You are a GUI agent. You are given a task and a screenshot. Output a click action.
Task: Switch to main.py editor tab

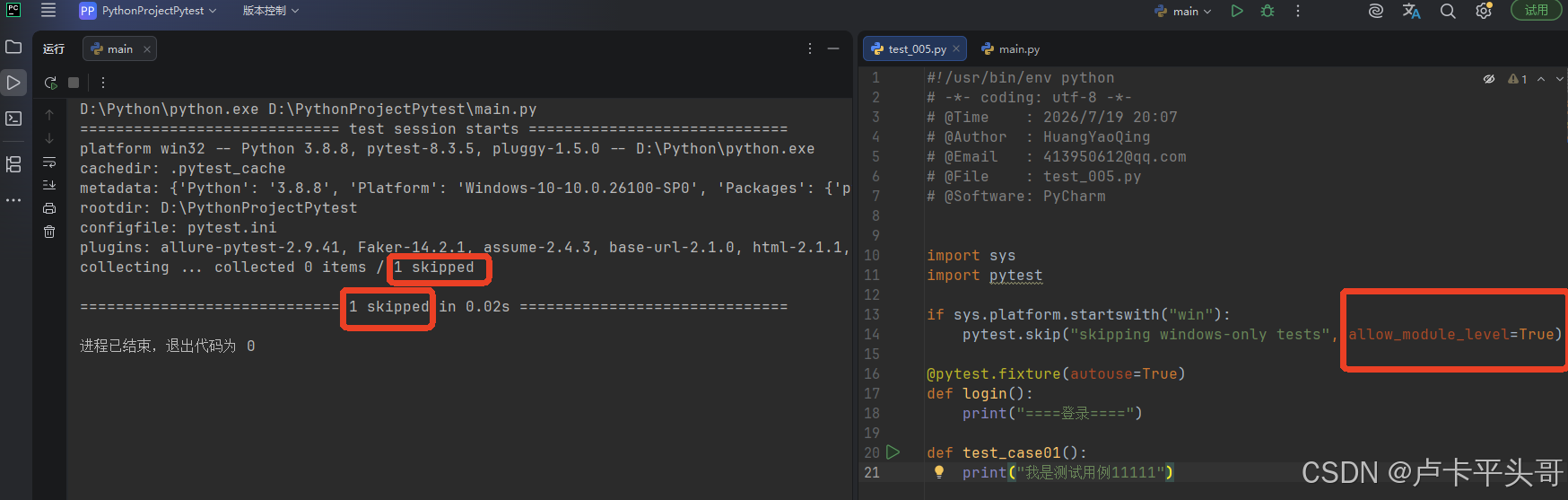click(x=1011, y=49)
